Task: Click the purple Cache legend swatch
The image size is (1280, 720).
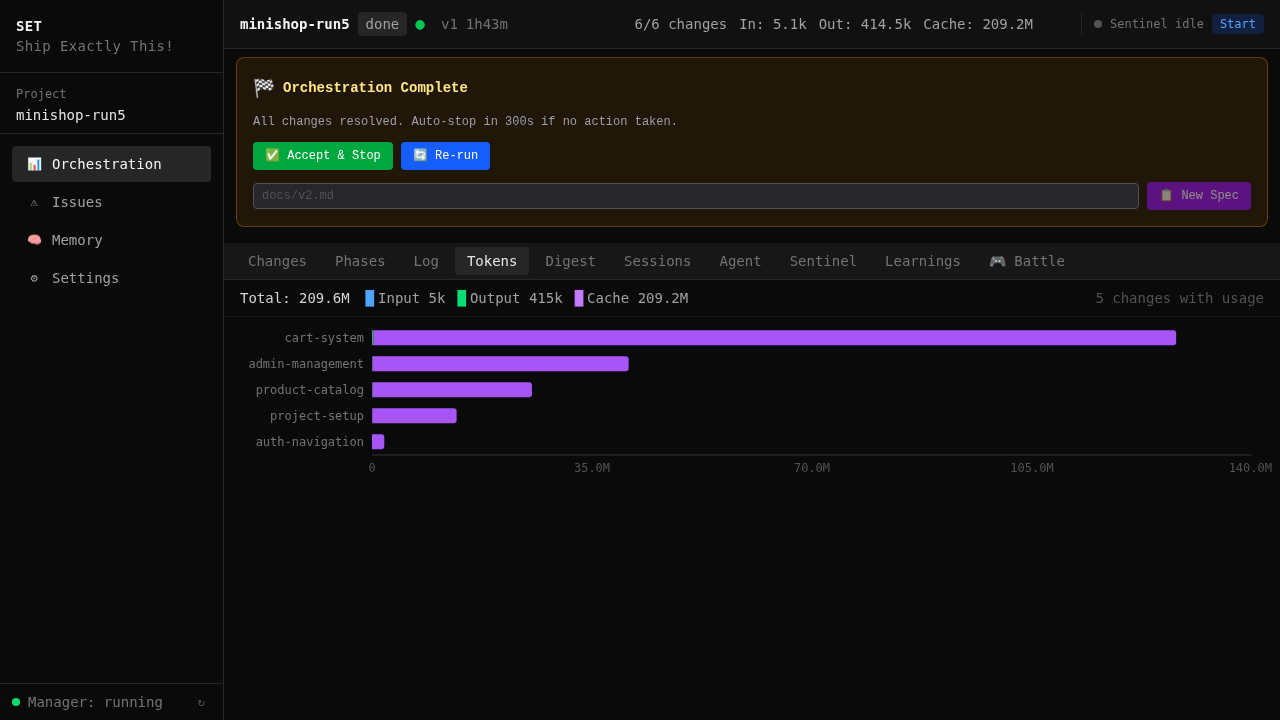Action: [578, 298]
